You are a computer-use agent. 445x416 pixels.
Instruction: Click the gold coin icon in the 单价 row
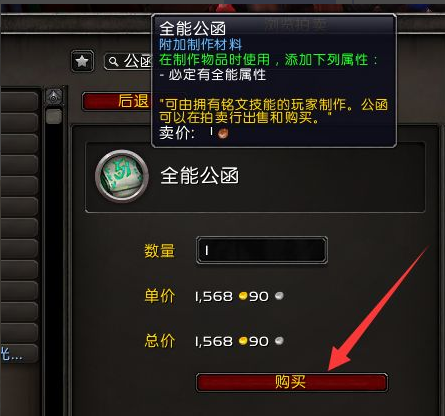coord(243,296)
